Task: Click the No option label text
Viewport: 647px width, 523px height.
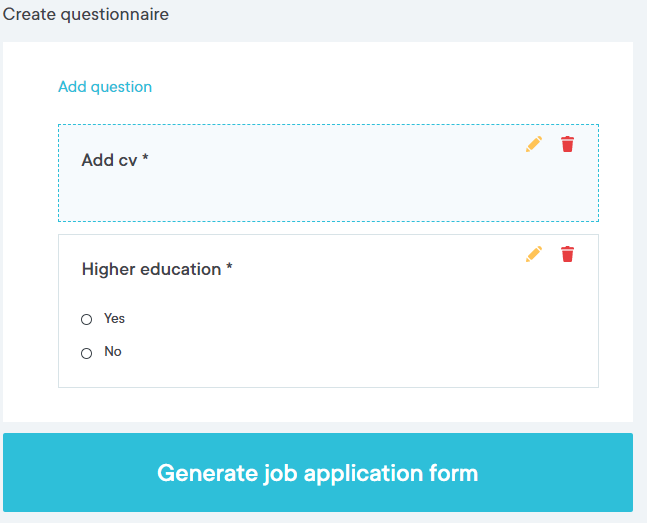Action: click(x=113, y=352)
